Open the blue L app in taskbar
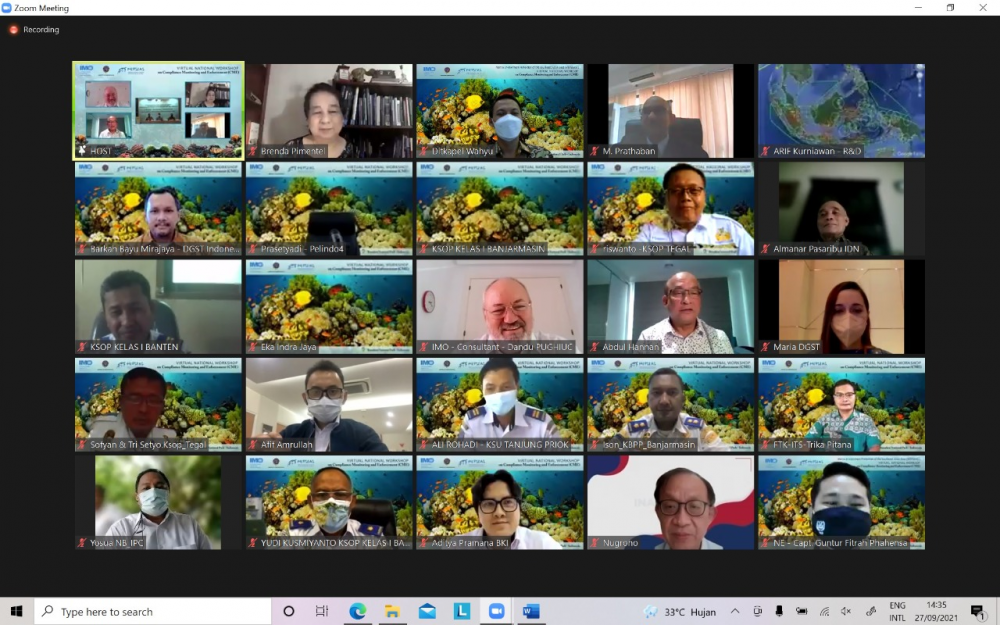The height and width of the screenshot is (625, 1000). (x=462, y=611)
